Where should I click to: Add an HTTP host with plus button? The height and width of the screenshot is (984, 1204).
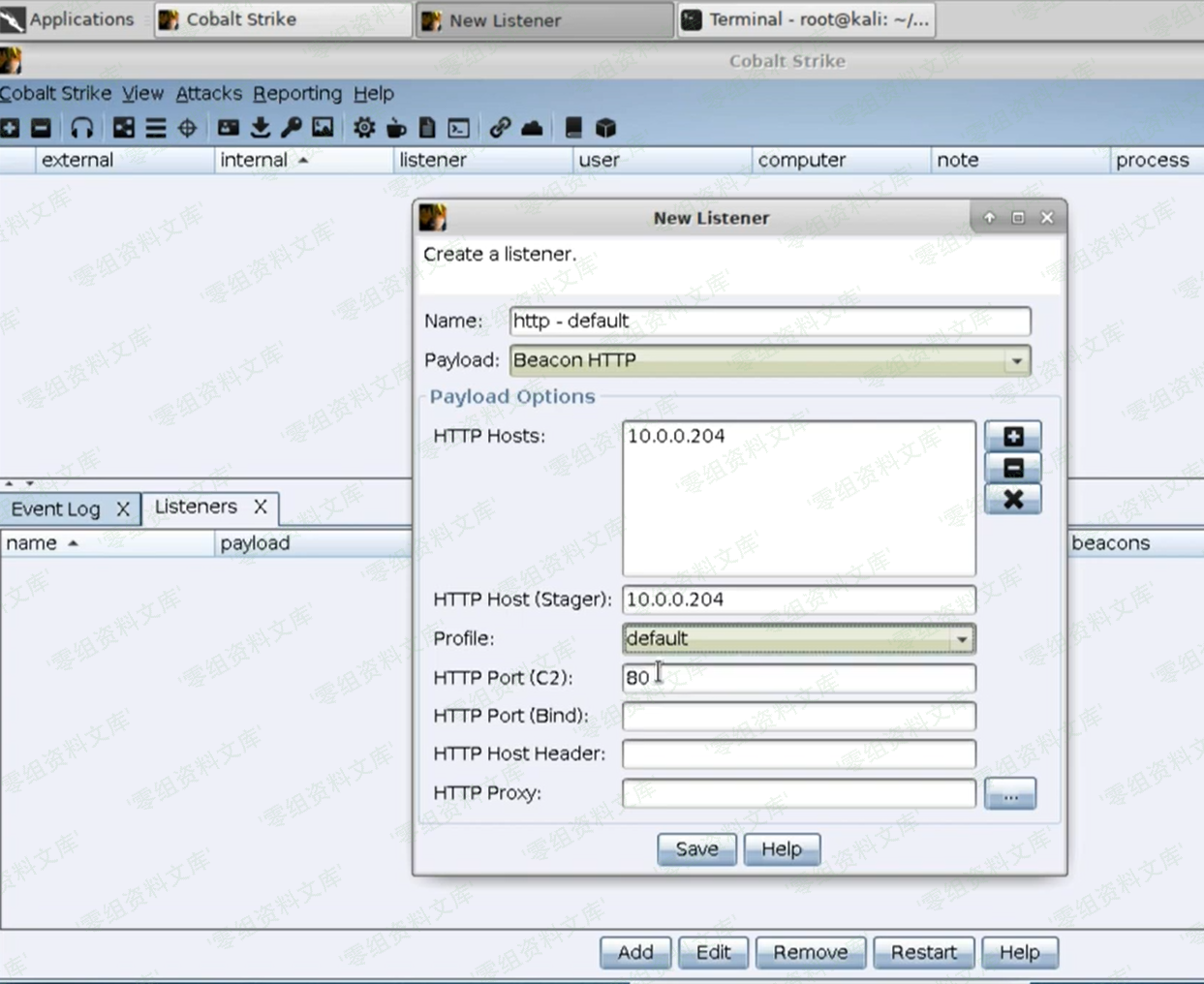point(1012,437)
